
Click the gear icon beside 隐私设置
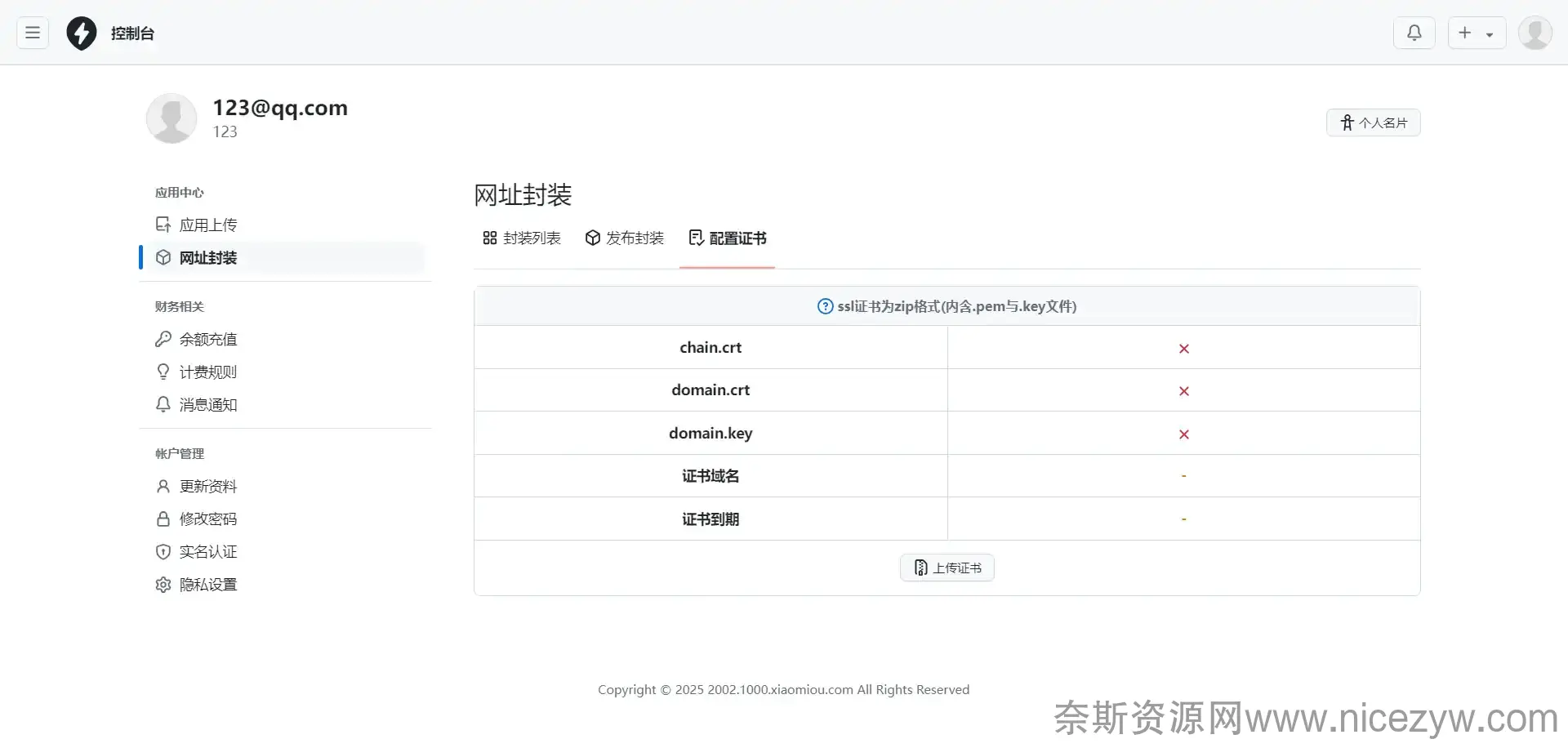coord(163,585)
